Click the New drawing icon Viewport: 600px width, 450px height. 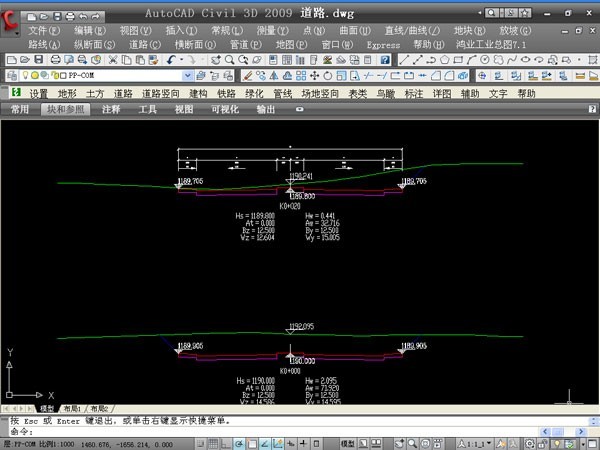coord(12,60)
